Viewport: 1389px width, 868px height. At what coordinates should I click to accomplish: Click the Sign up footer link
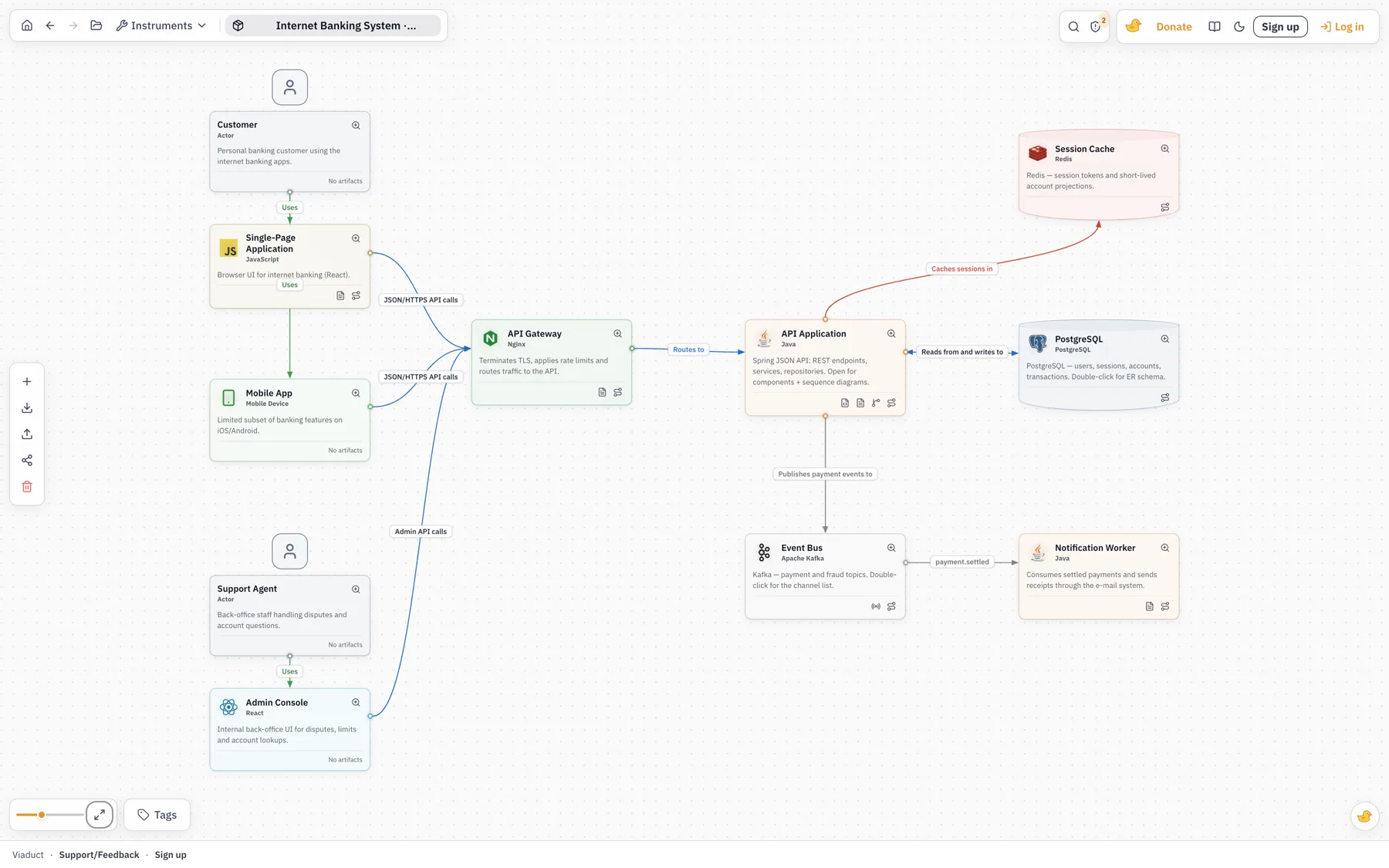pos(171,855)
